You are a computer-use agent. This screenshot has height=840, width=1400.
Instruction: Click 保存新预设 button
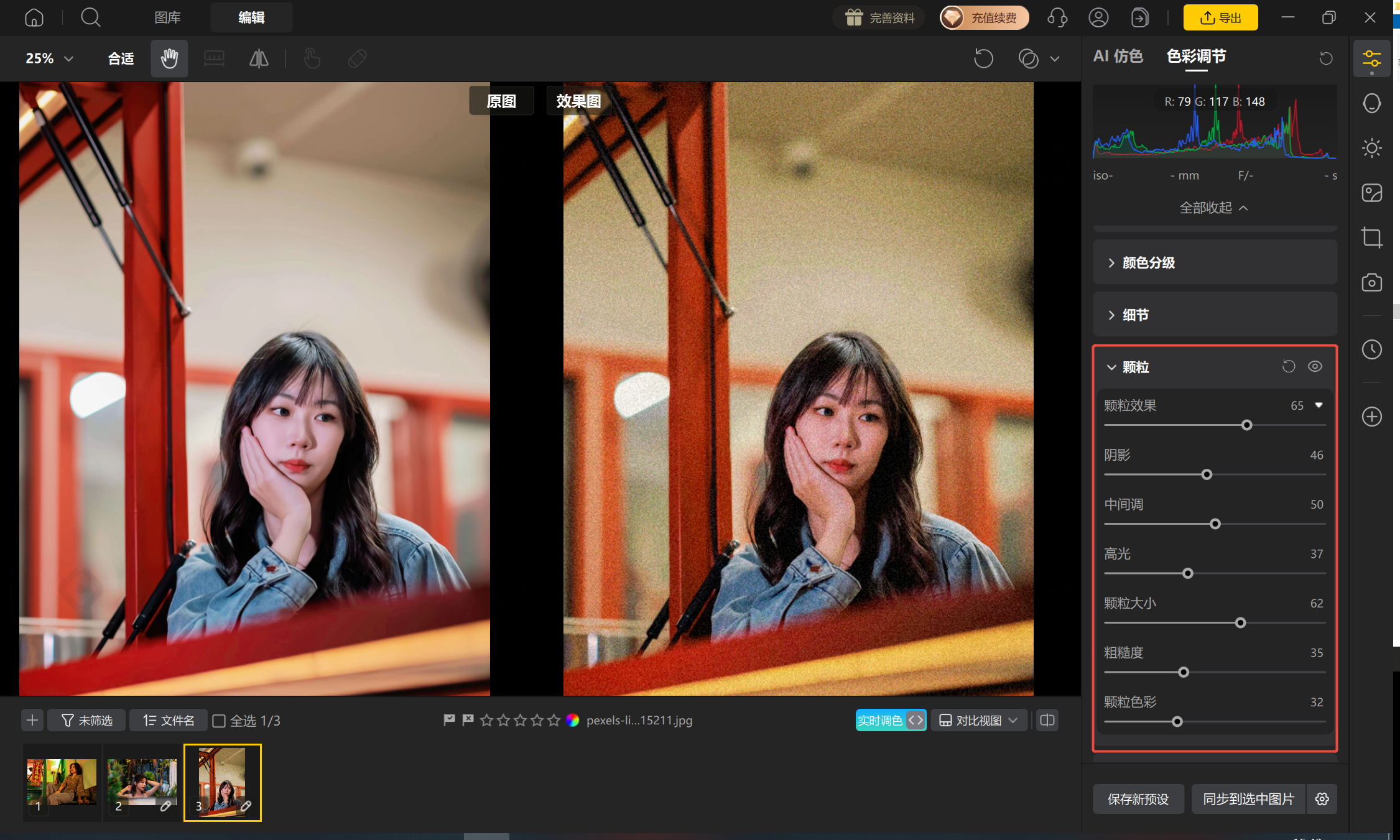coord(1138,799)
